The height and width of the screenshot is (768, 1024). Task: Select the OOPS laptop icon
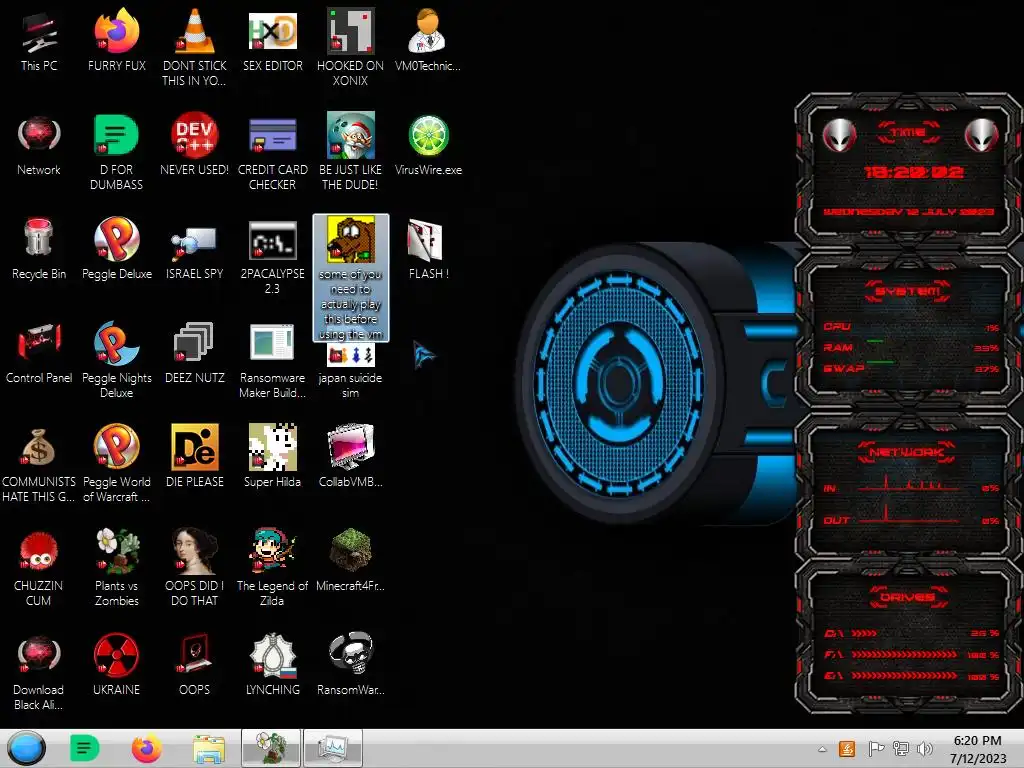(x=195, y=654)
